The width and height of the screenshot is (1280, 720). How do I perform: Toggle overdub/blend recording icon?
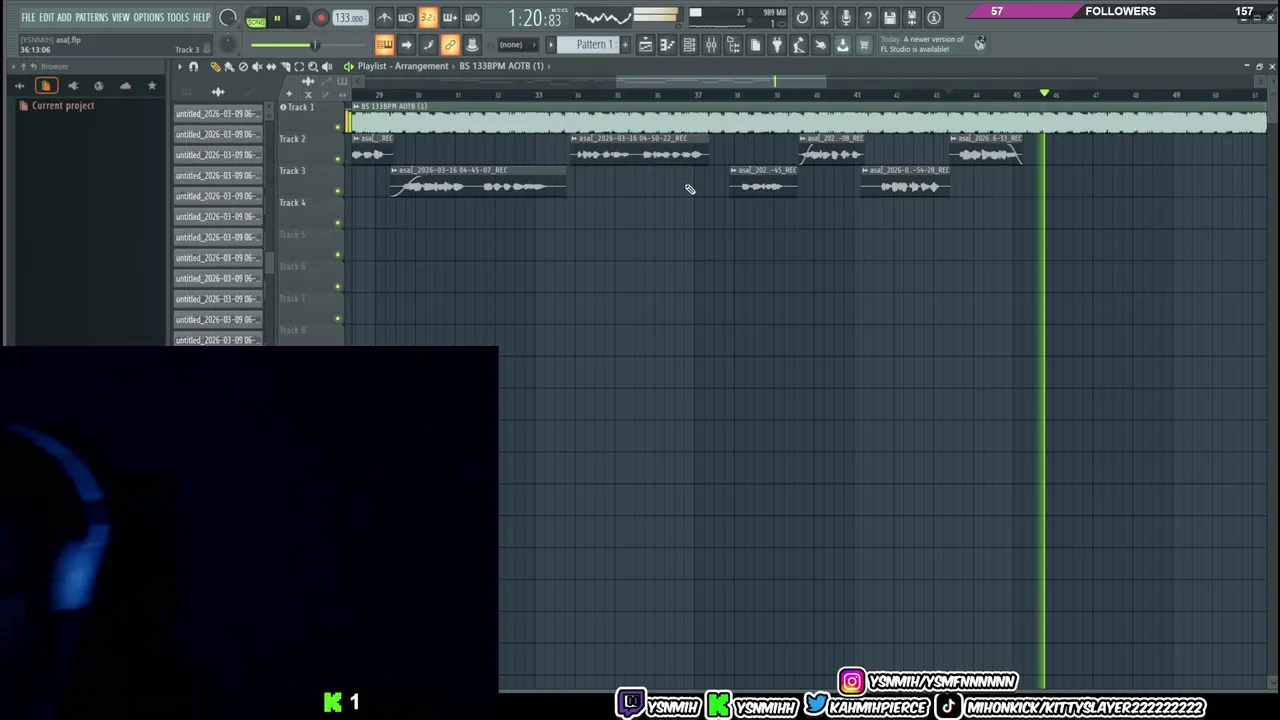pos(450,18)
